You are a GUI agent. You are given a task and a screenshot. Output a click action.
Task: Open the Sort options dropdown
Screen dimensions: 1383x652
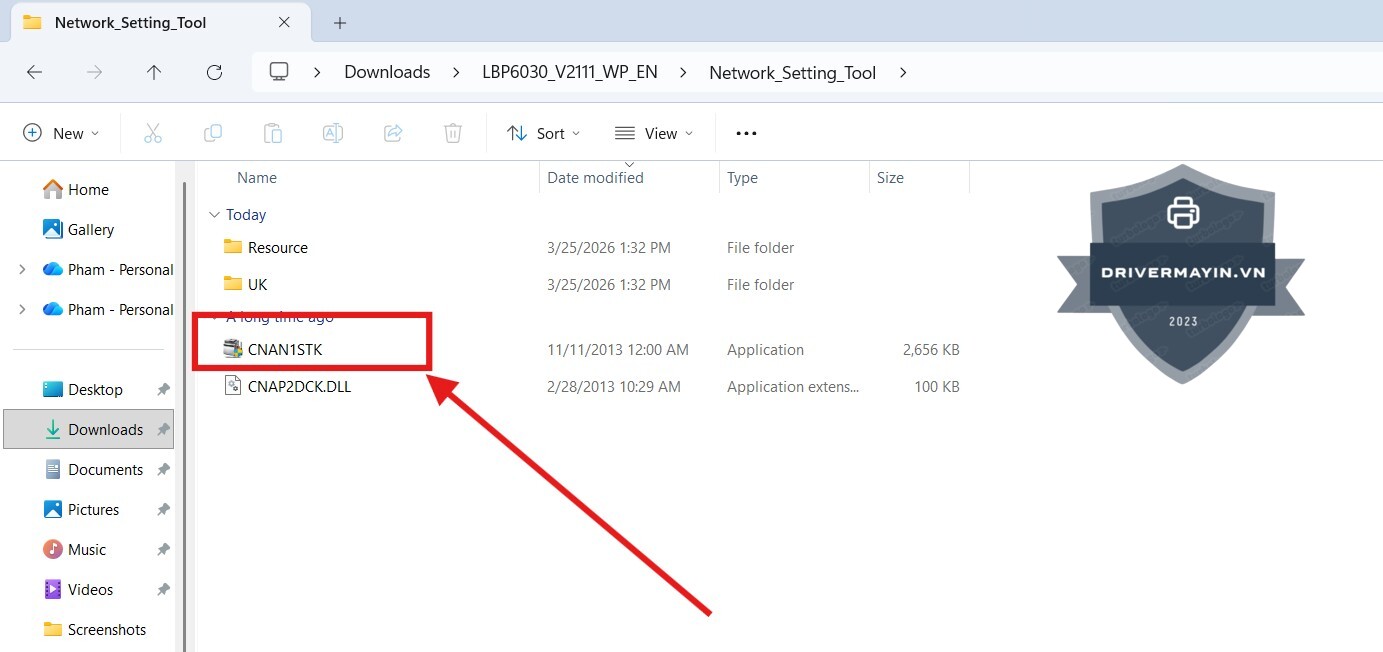click(x=544, y=133)
